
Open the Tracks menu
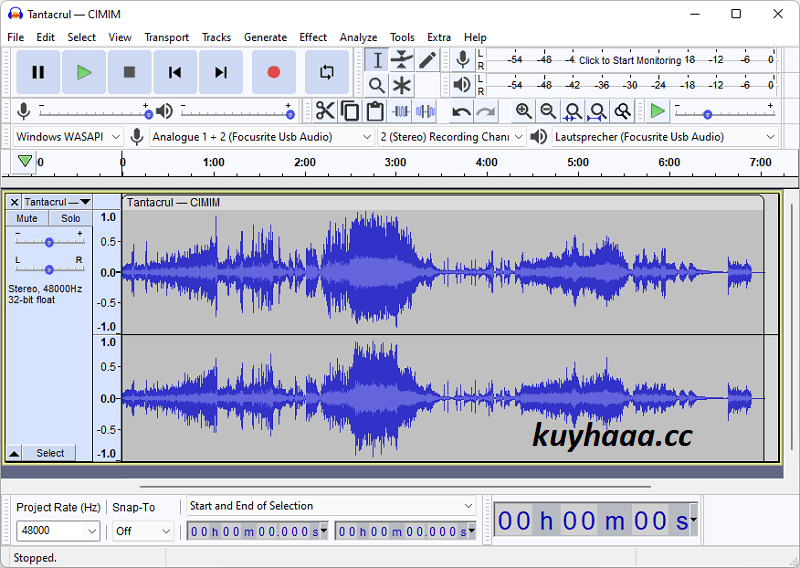(x=216, y=37)
